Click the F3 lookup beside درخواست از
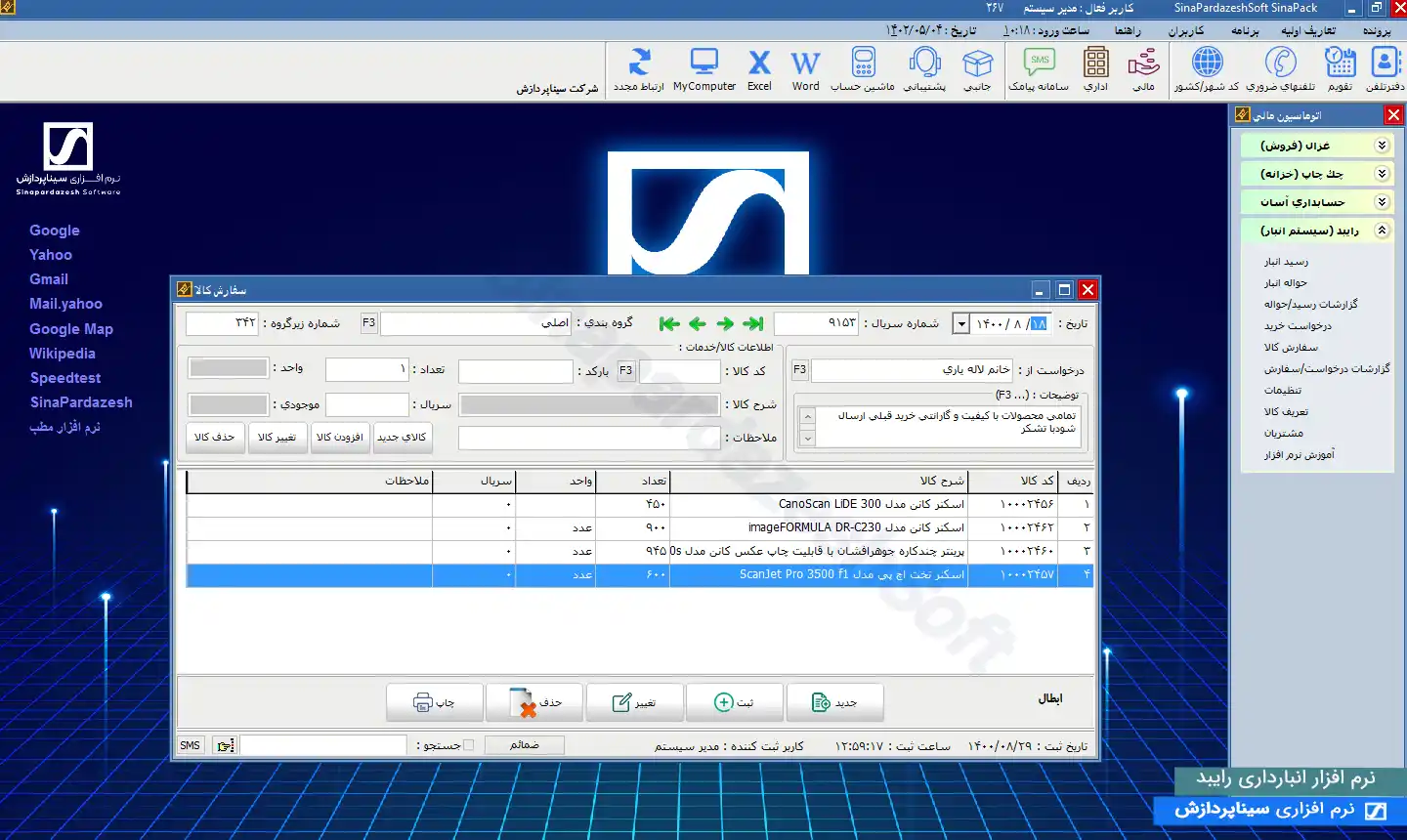The height and width of the screenshot is (840, 1407). [799, 369]
